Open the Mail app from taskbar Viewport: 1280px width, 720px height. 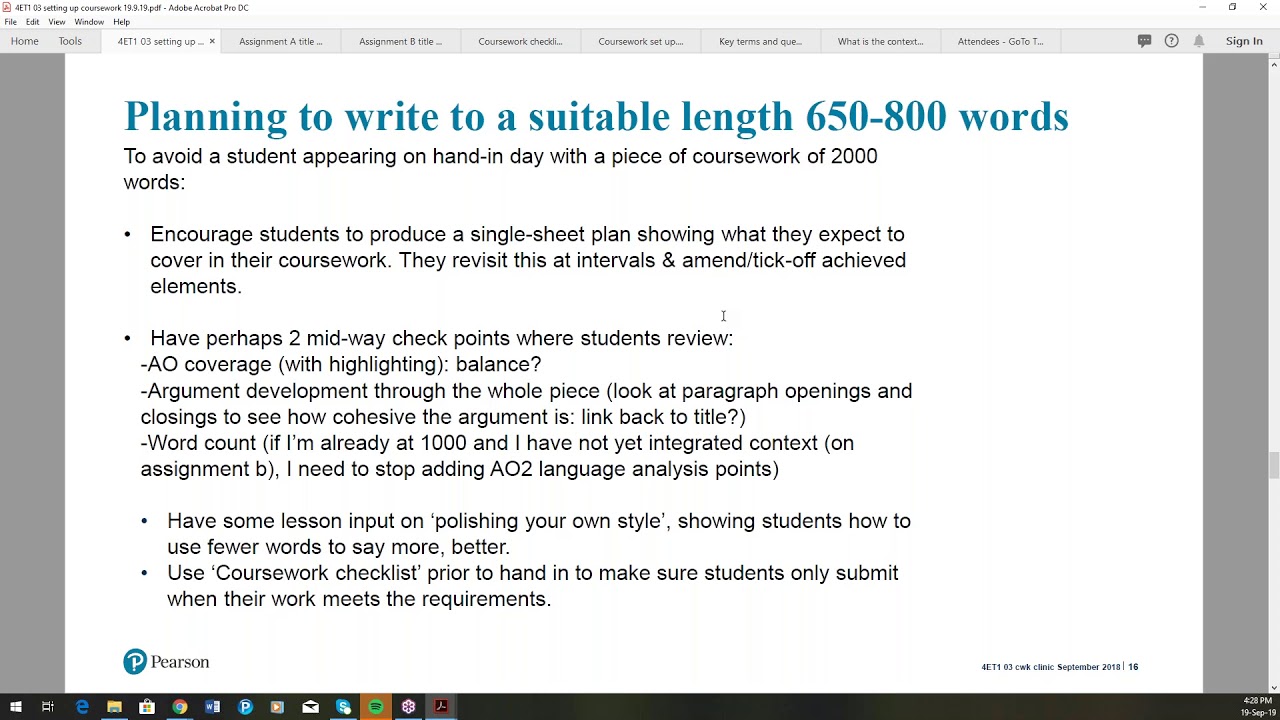[x=310, y=707]
